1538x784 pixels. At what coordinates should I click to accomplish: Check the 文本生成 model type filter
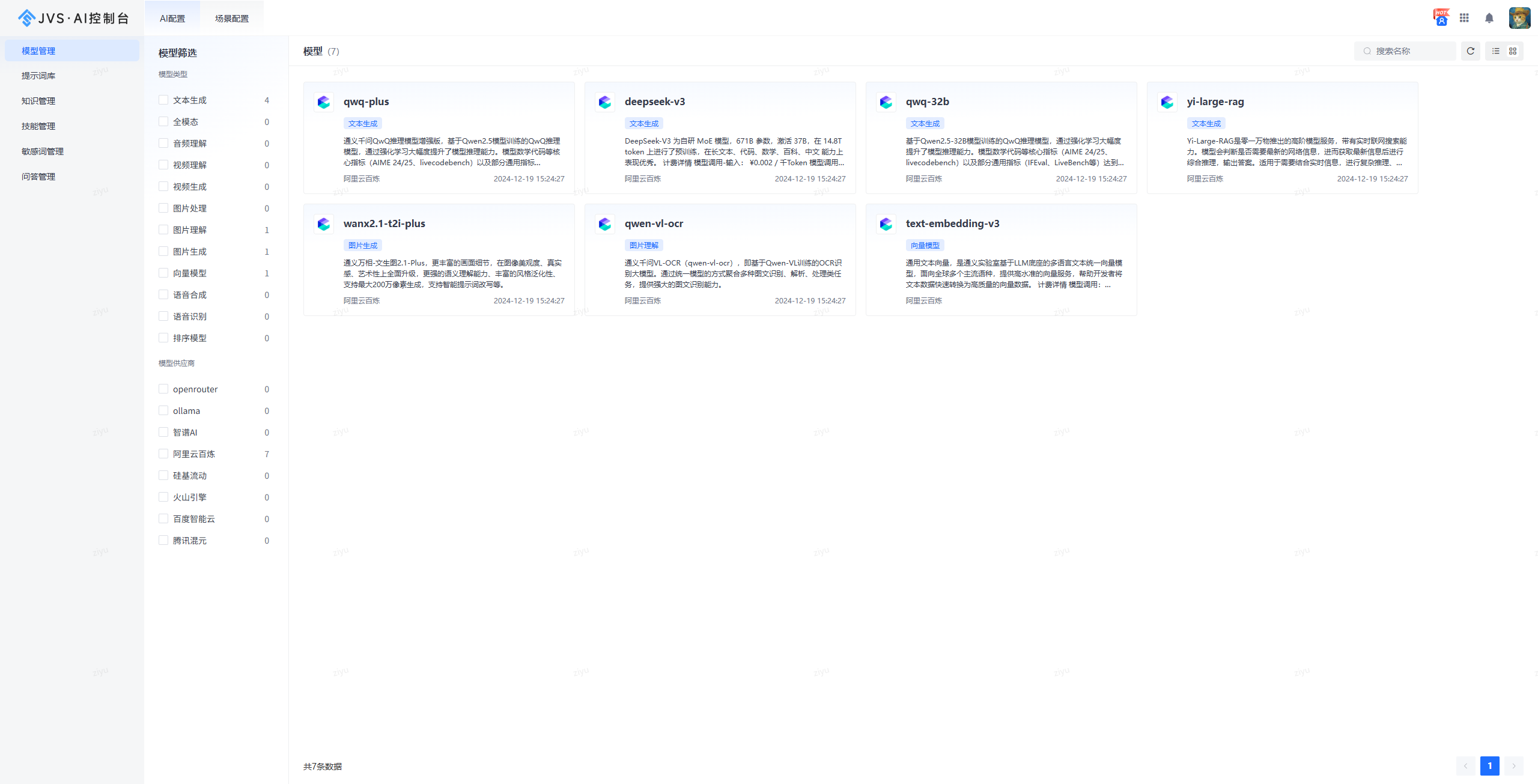coord(163,100)
